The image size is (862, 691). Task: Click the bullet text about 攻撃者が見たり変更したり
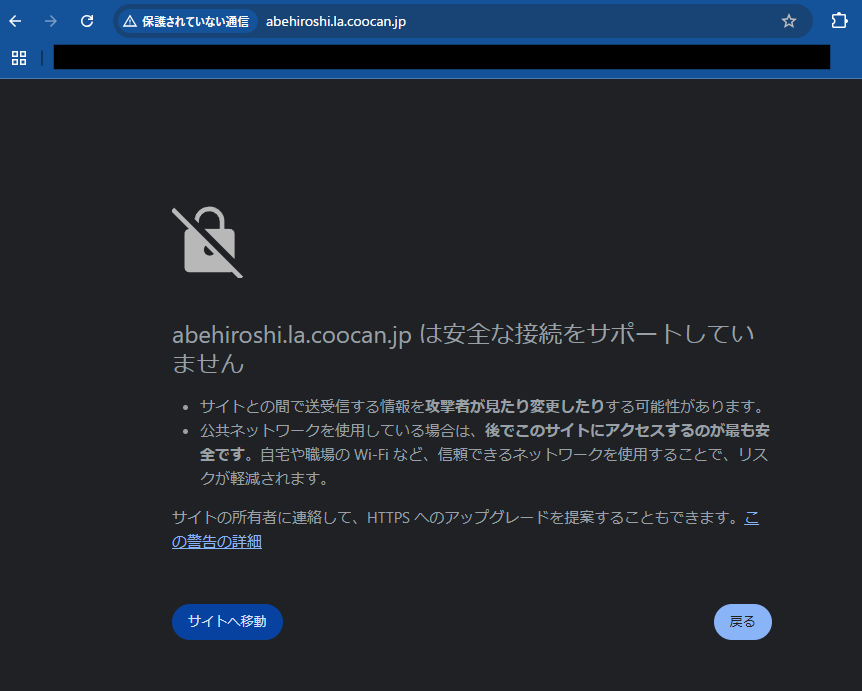click(x=483, y=406)
